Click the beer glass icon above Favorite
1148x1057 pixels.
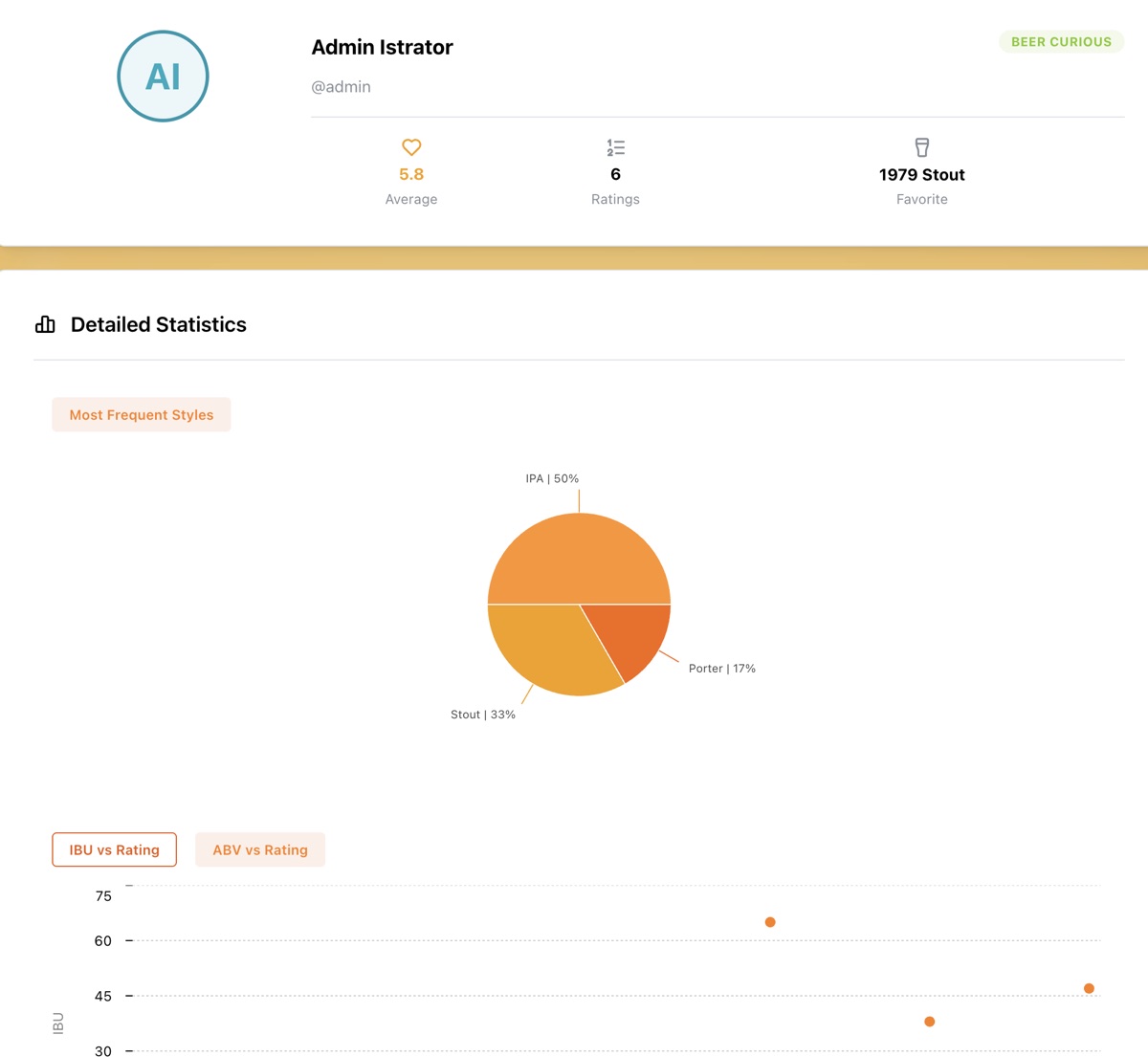[x=922, y=147]
